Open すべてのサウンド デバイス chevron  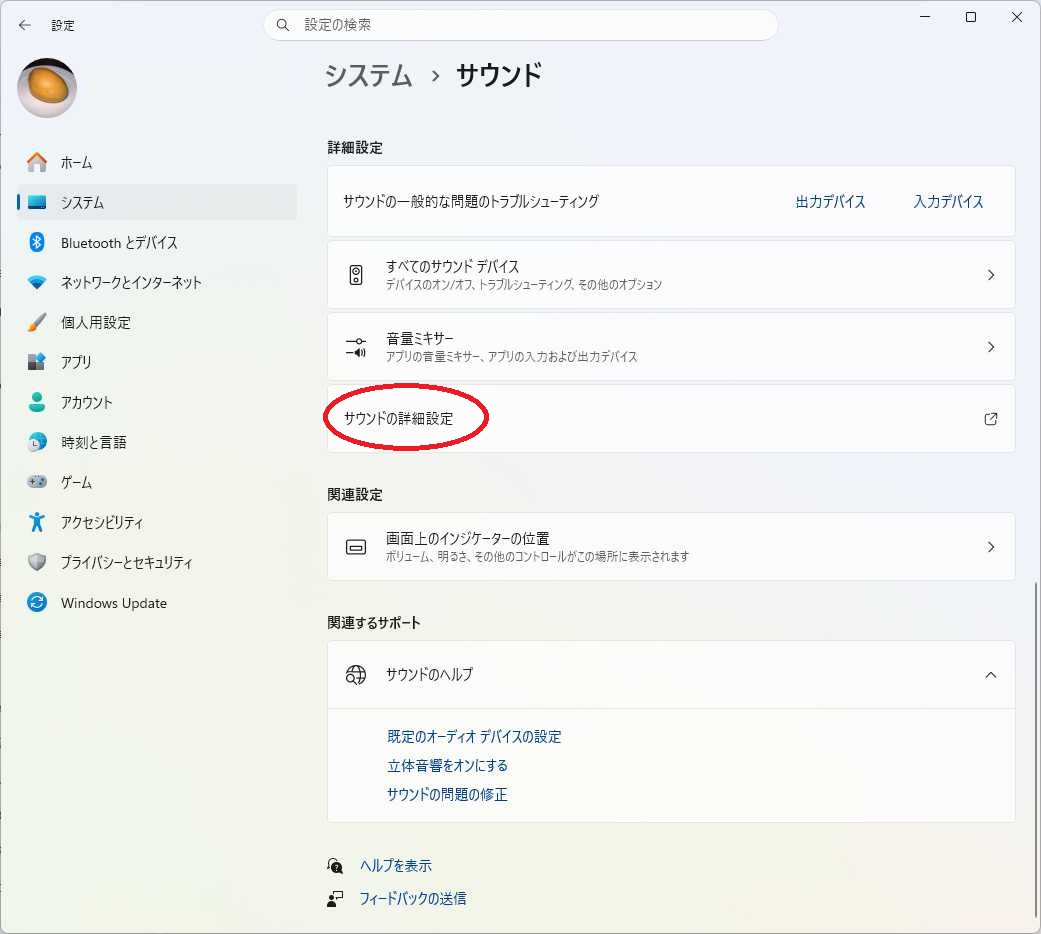click(x=991, y=275)
